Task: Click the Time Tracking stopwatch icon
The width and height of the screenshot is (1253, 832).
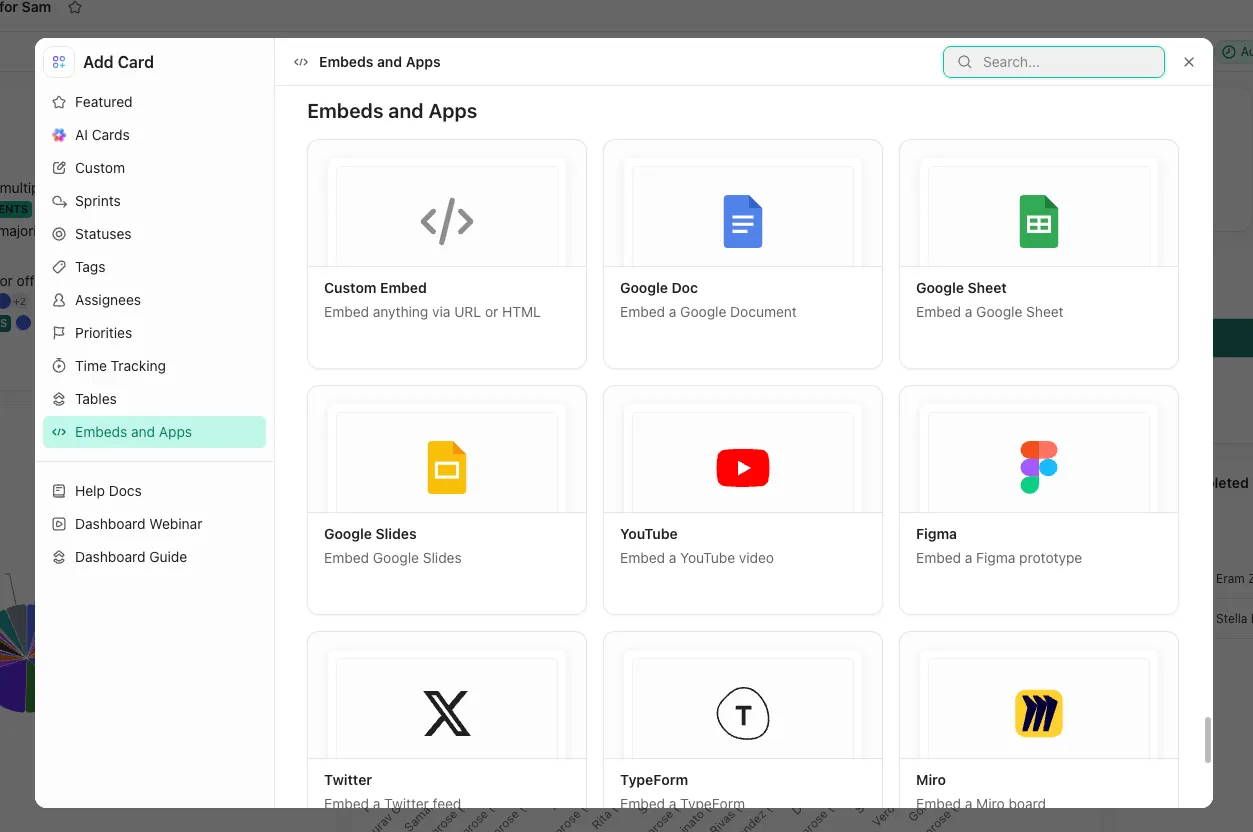Action: [59, 366]
